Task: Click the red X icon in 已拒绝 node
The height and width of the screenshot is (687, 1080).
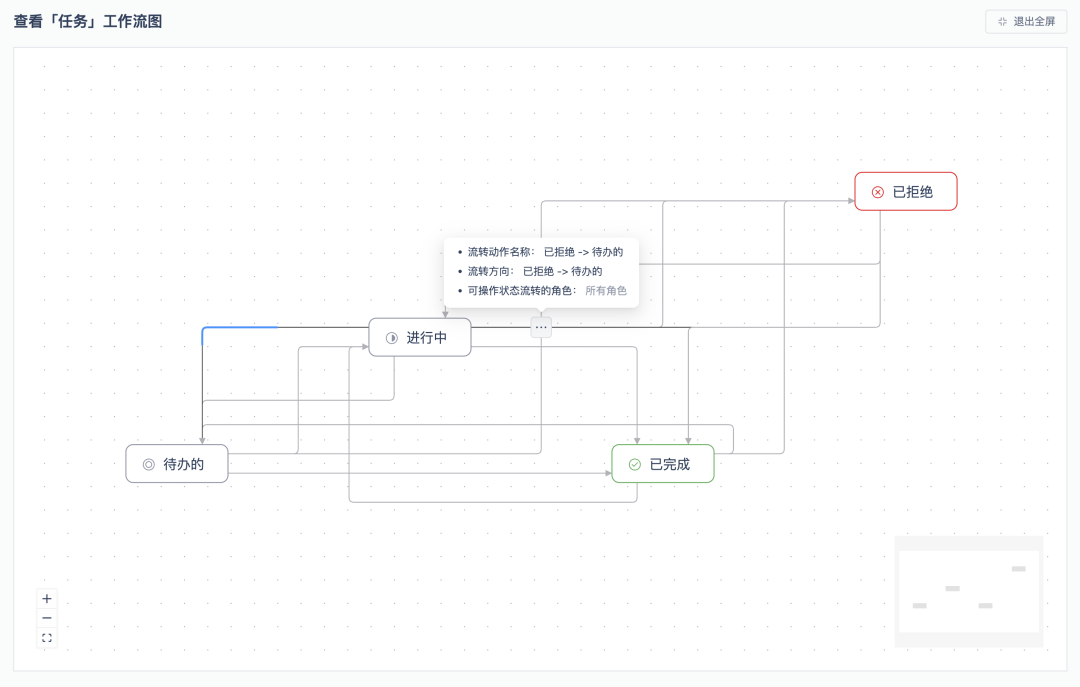Action: [x=878, y=192]
